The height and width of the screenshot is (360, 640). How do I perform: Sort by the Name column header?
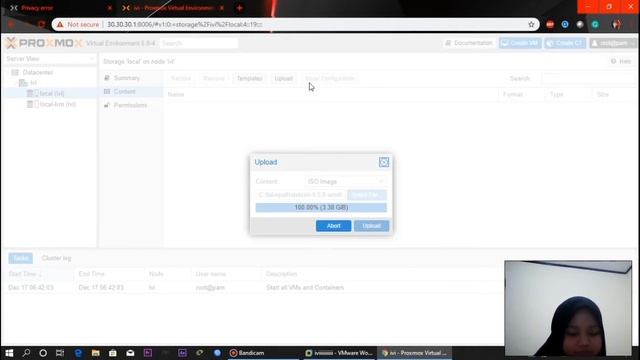click(331, 94)
